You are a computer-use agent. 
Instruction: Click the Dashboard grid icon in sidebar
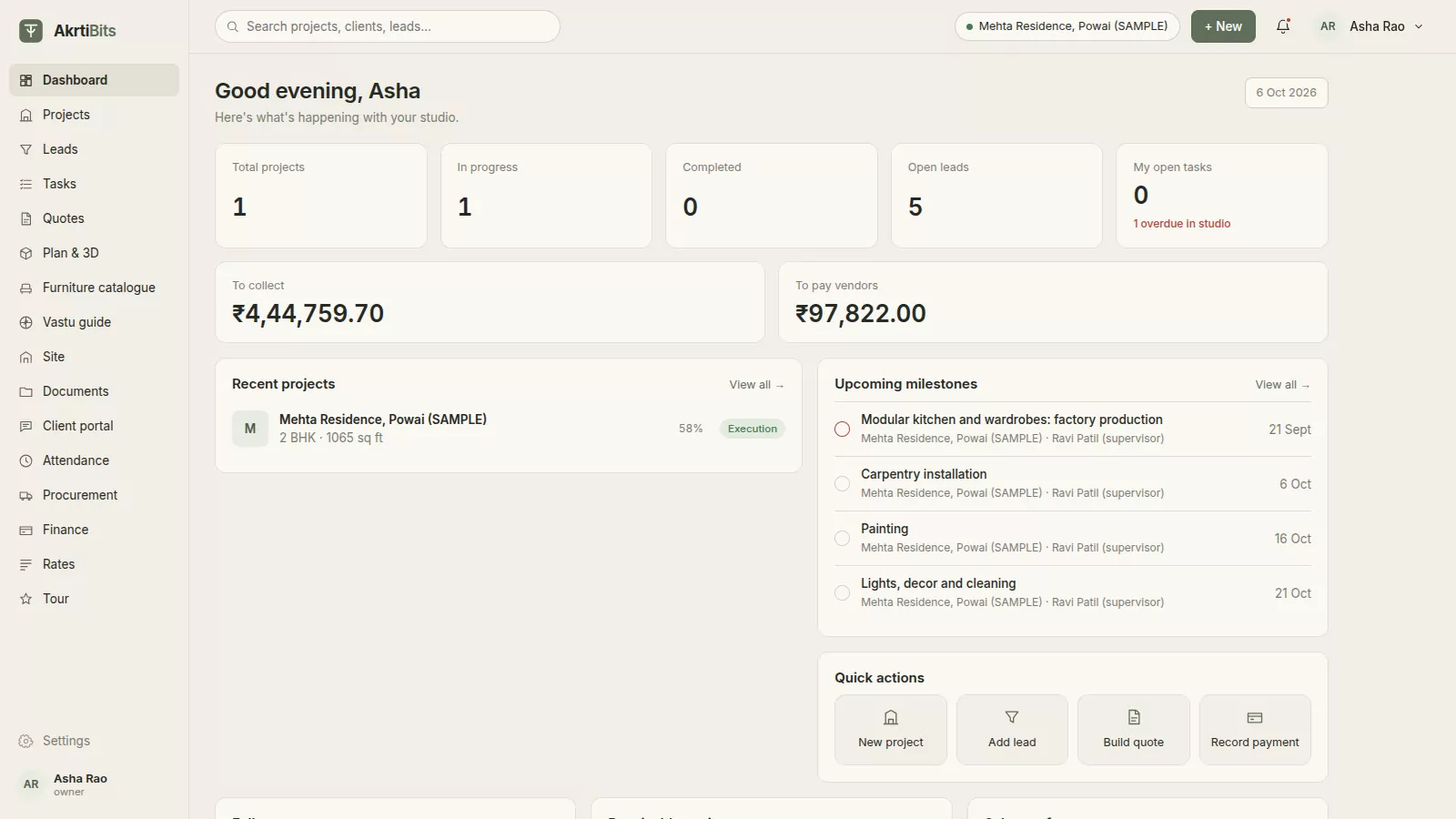pyautogui.click(x=26, y=80)
